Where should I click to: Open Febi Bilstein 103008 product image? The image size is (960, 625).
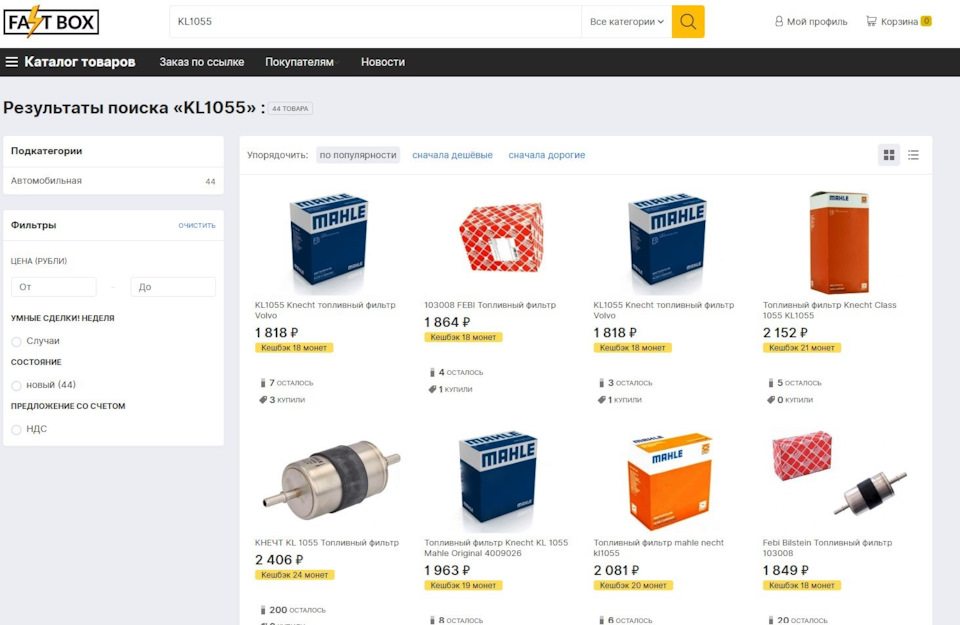tap(839, 473)
